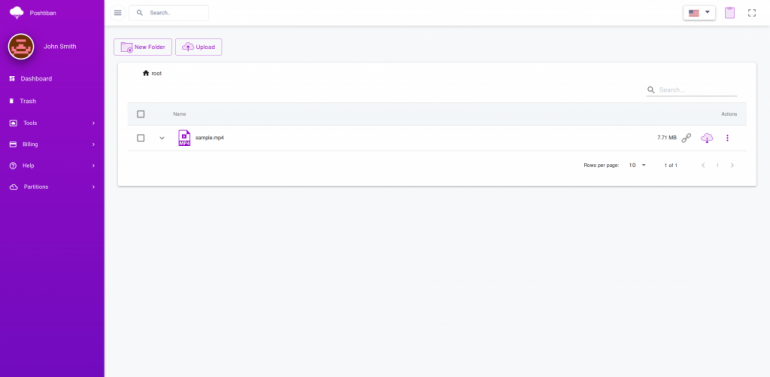
Task: Expand the Partitions submenu chevron
Action: click(x=93, y=187)
